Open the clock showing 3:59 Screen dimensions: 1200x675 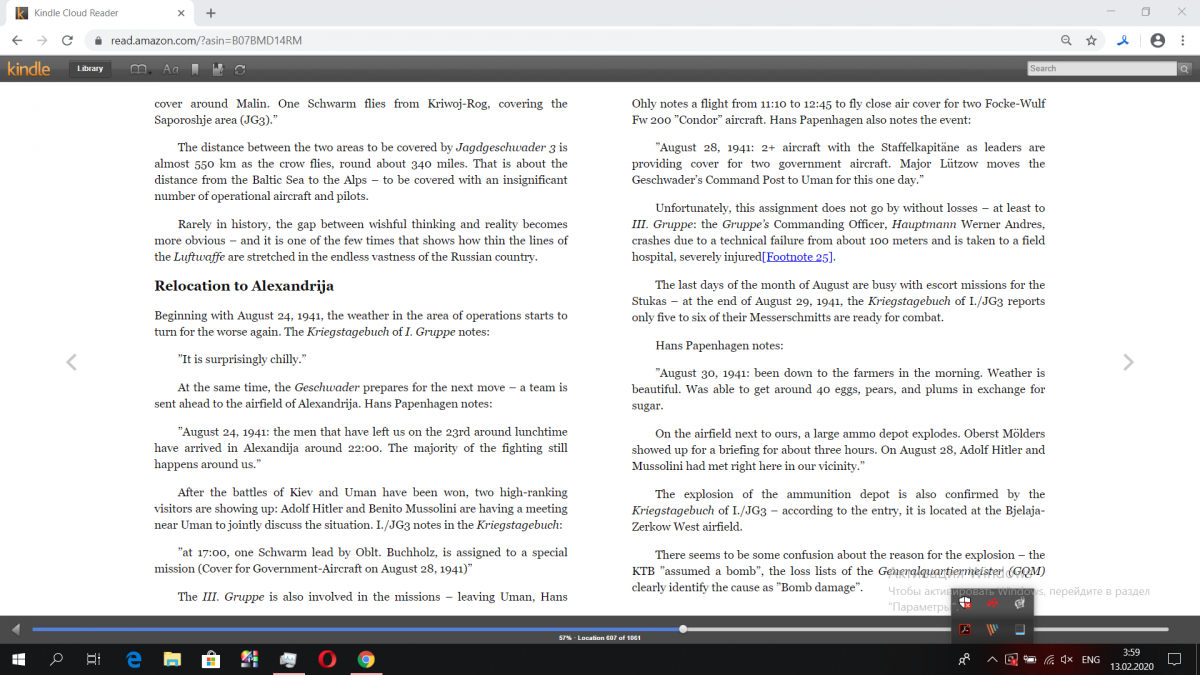(1131, 659)
